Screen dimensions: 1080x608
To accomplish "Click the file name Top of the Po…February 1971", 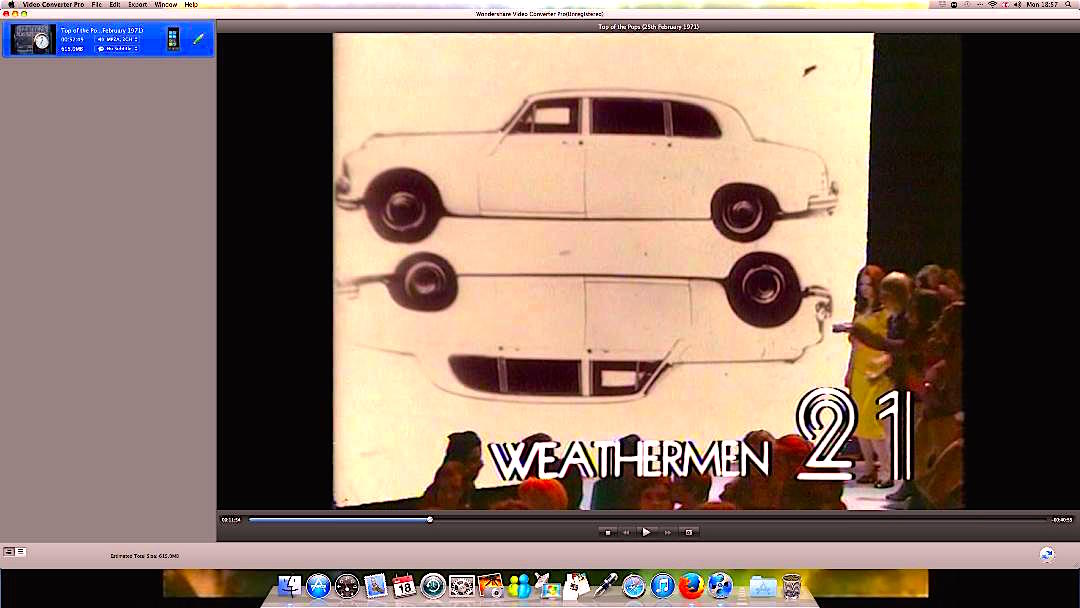I will click(x=102, y=30).
